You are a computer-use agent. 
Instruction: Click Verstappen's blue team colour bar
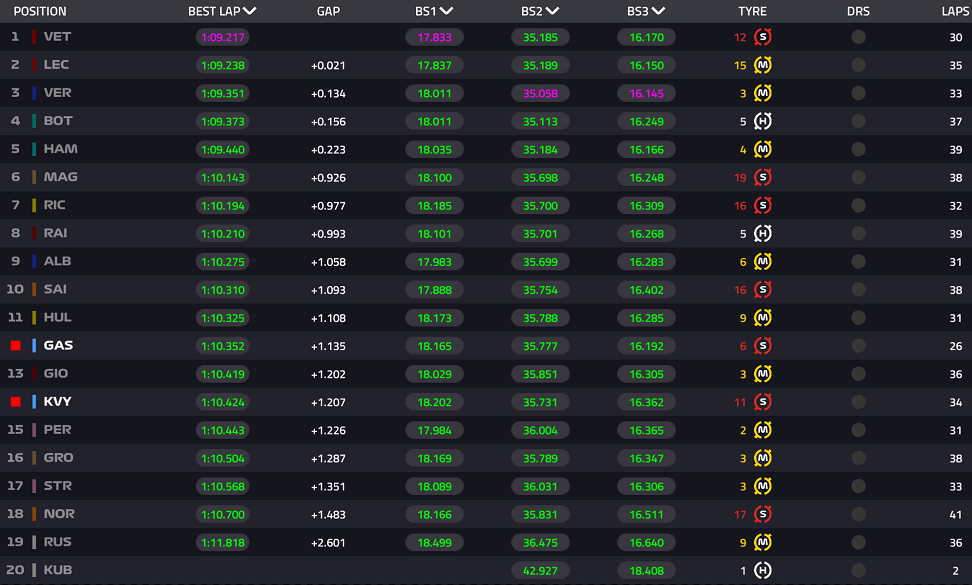(34, 93)
